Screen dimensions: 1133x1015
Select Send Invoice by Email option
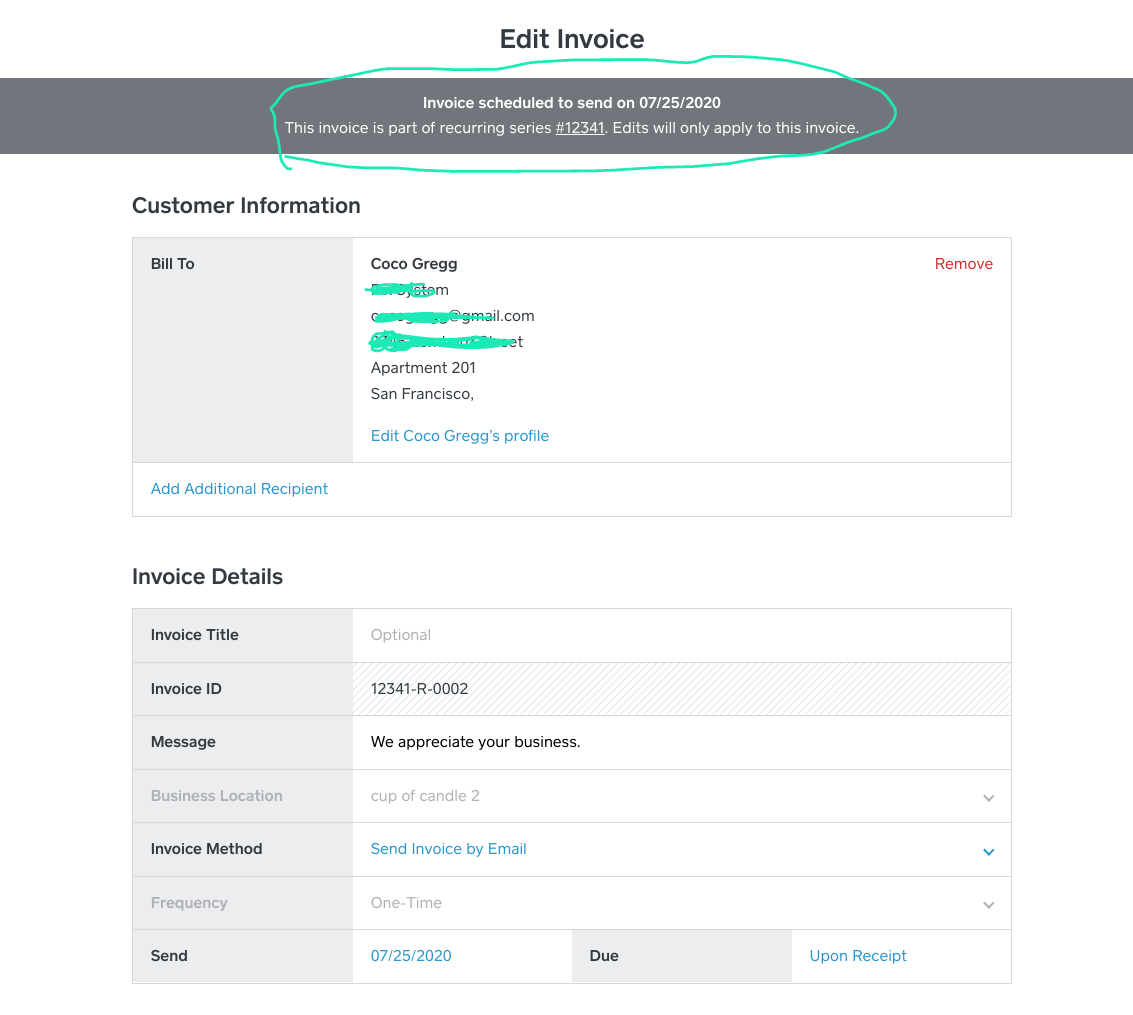click(448, 849)
